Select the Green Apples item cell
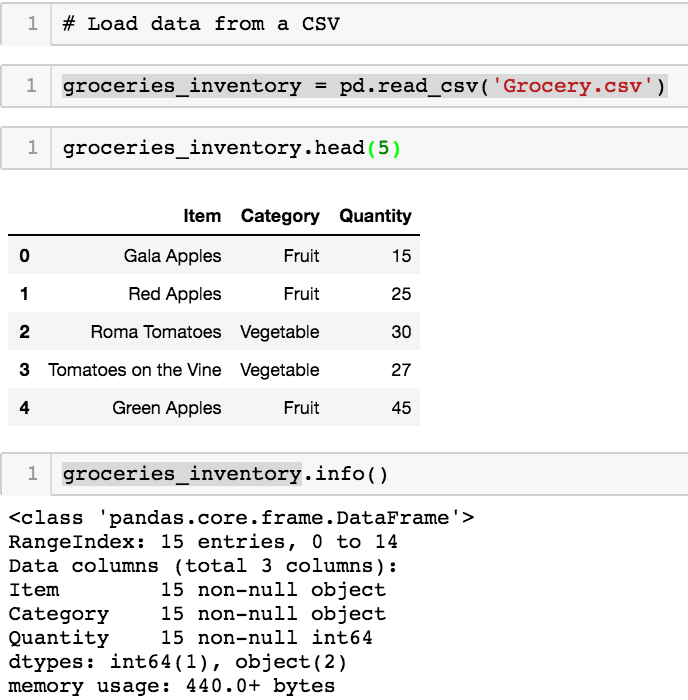This screenshot has height=700, width=688. pyautogui.click(x=166, y=408)
